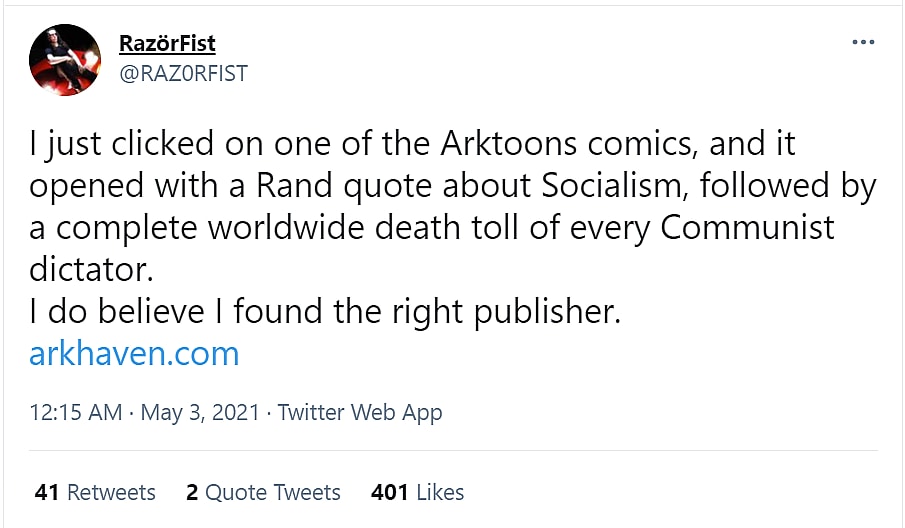Screen dimensions: 905x528
Task: Click the 'worldwide death toll' phrase
Action: click(382, 228)
